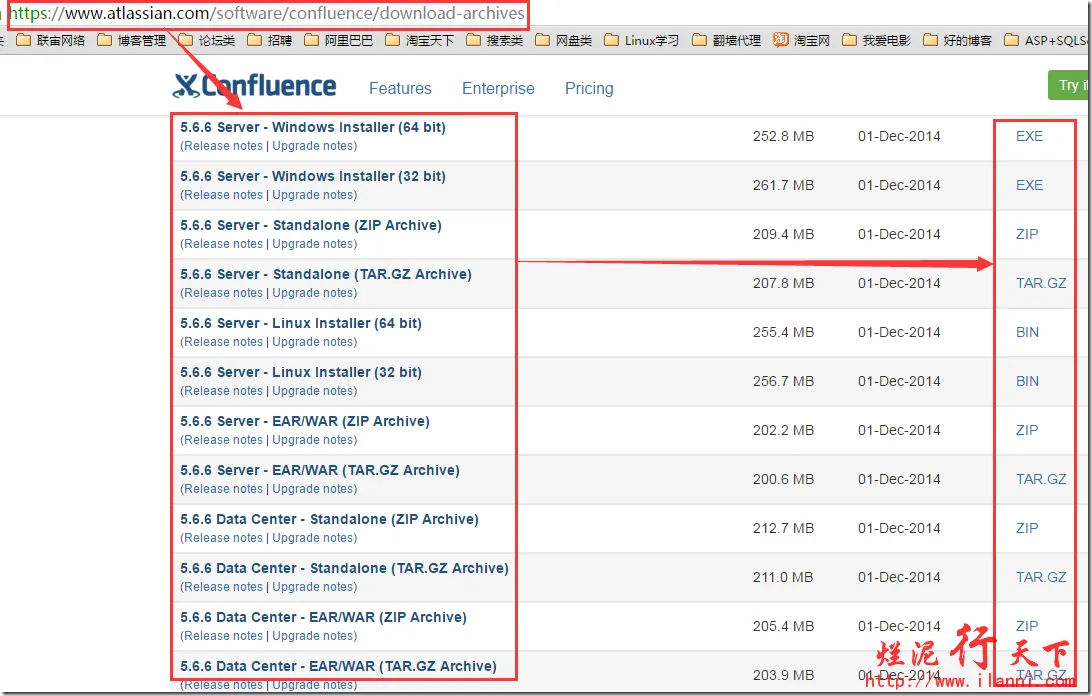This screenshot has width=1092, height=696.
Task: Open Upgrade notes for Windows Installer 64 bit
Action: pos(313,146)
